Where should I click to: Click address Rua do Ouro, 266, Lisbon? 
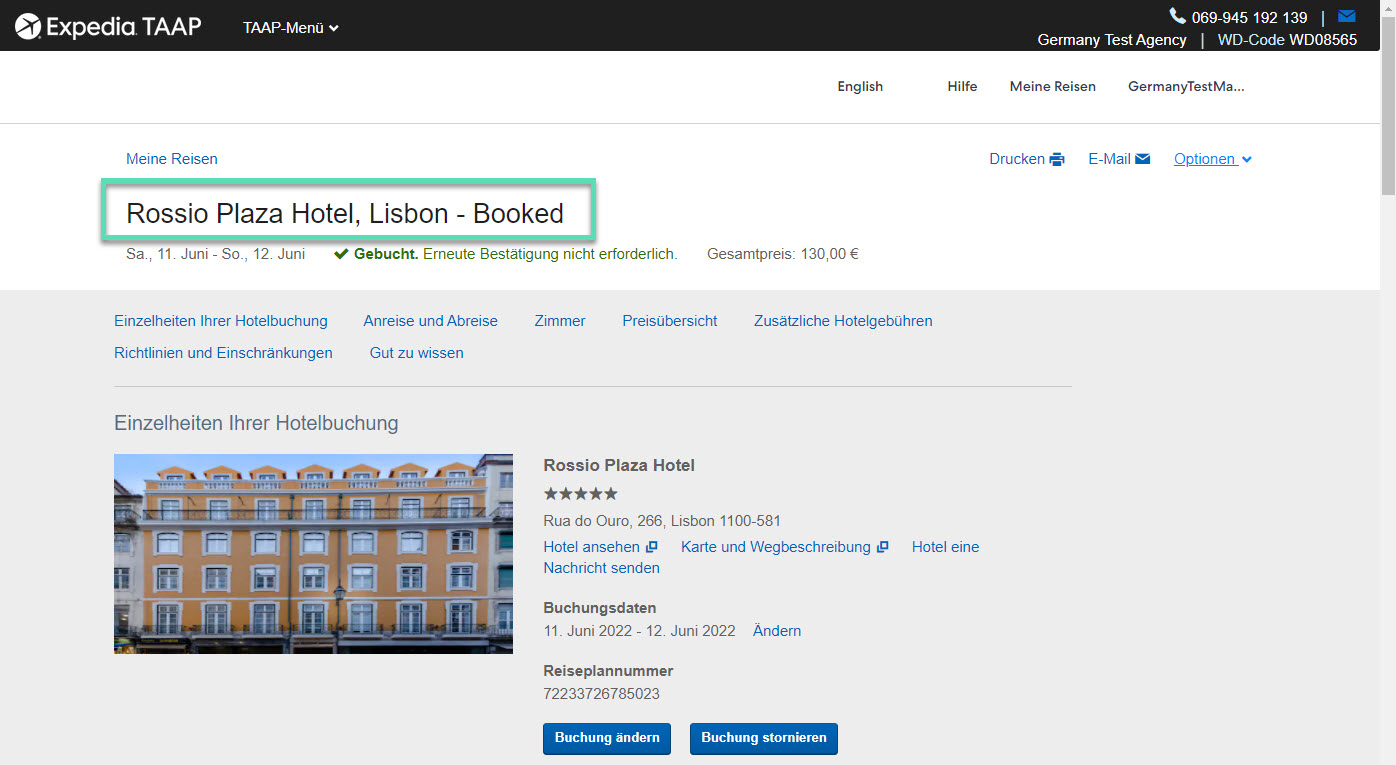click(662, 521)
